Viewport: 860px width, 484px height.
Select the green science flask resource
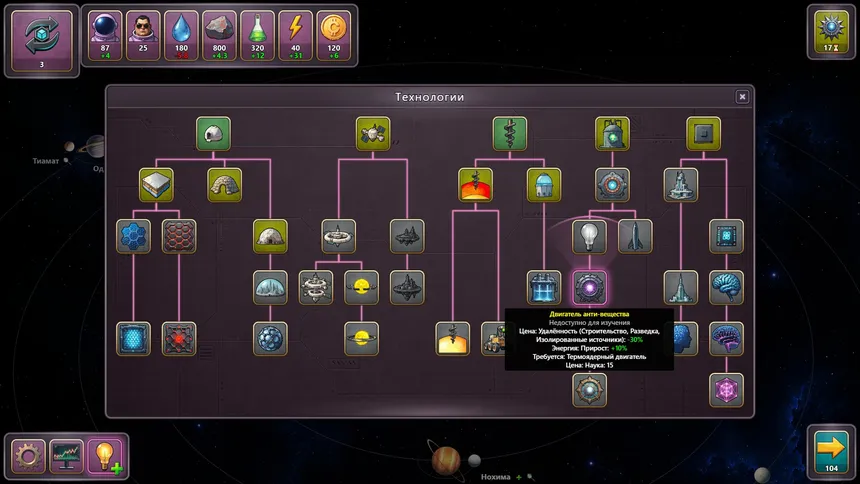click(257, 35)
